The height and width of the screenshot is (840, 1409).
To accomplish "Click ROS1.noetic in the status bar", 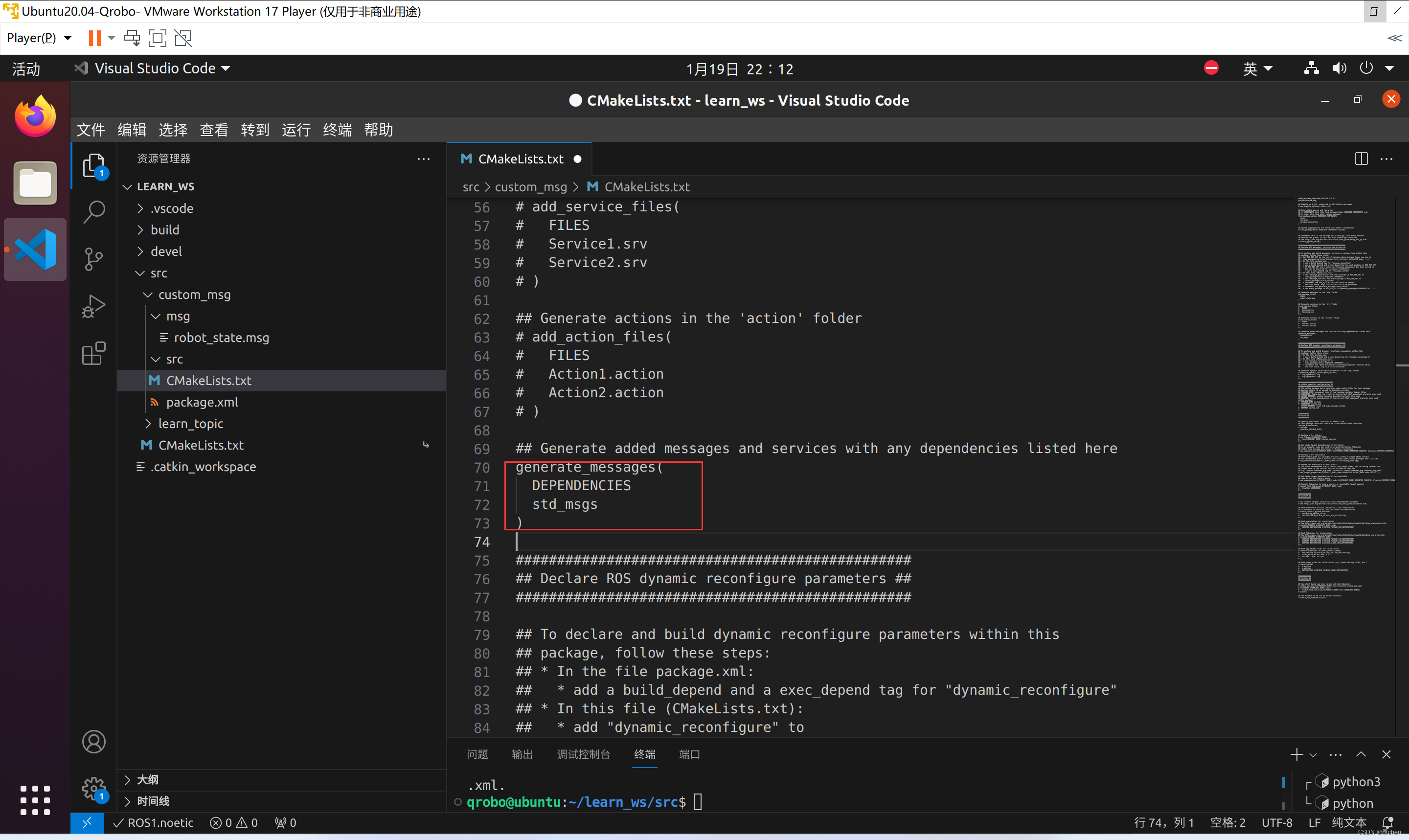I will coord(153,822).
